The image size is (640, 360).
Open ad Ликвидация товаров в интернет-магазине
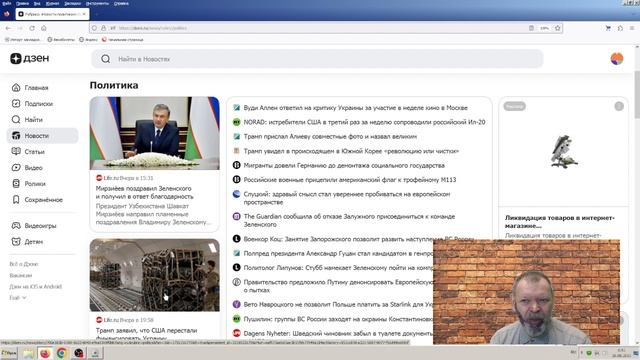(x=560, y=222)
